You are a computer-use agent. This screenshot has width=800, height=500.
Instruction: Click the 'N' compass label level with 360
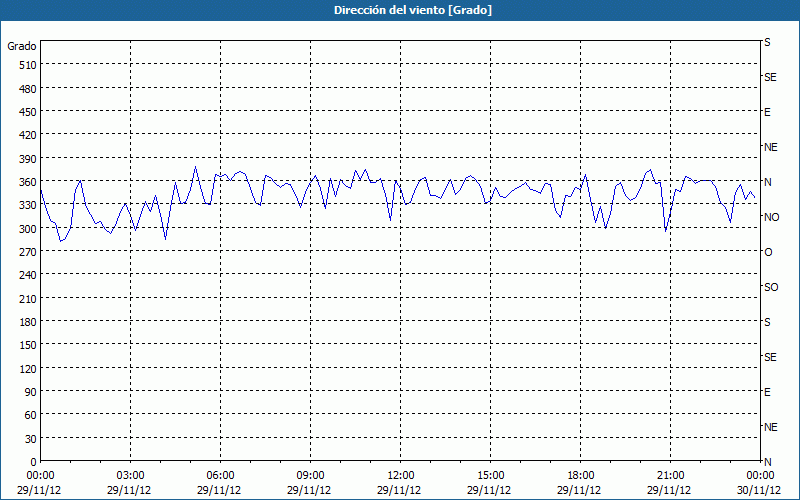click(x=768, y=182)
